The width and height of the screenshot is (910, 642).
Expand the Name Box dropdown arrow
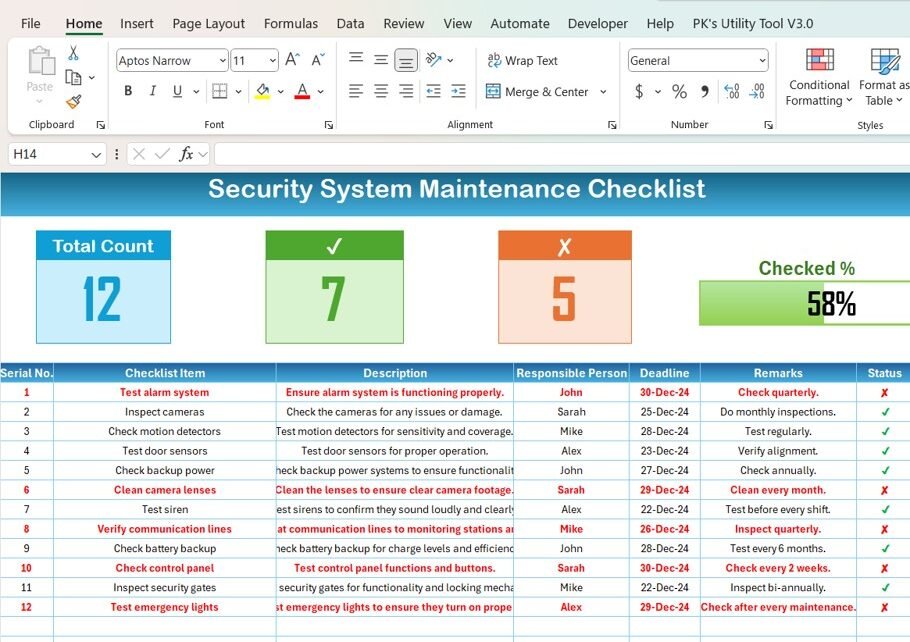pyautogui.click(x=97, y=155)
